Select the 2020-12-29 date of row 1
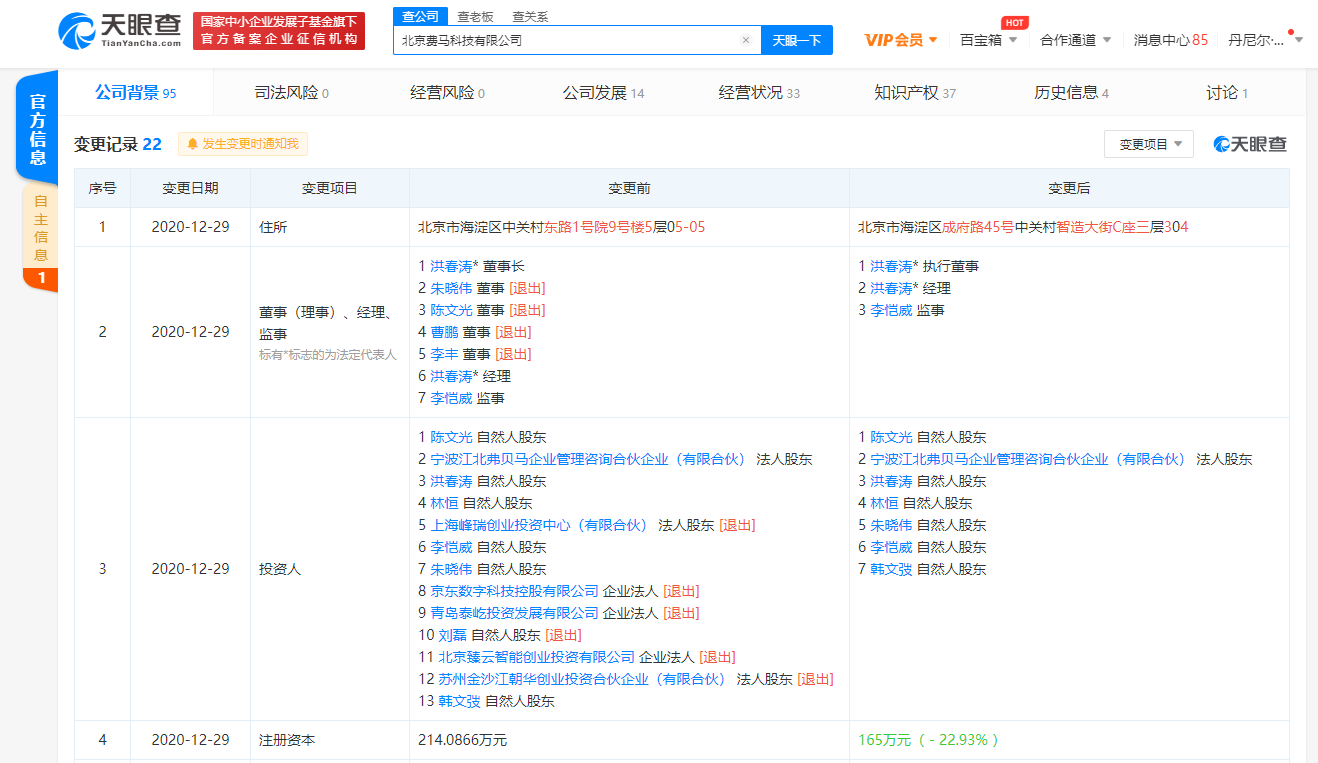 click(190, 227)
